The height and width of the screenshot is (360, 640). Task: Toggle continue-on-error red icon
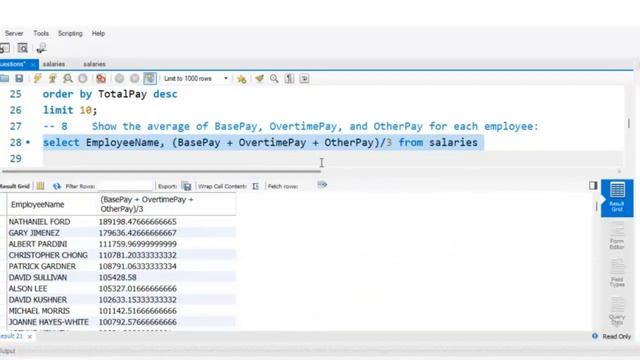(x=101, y=78)
